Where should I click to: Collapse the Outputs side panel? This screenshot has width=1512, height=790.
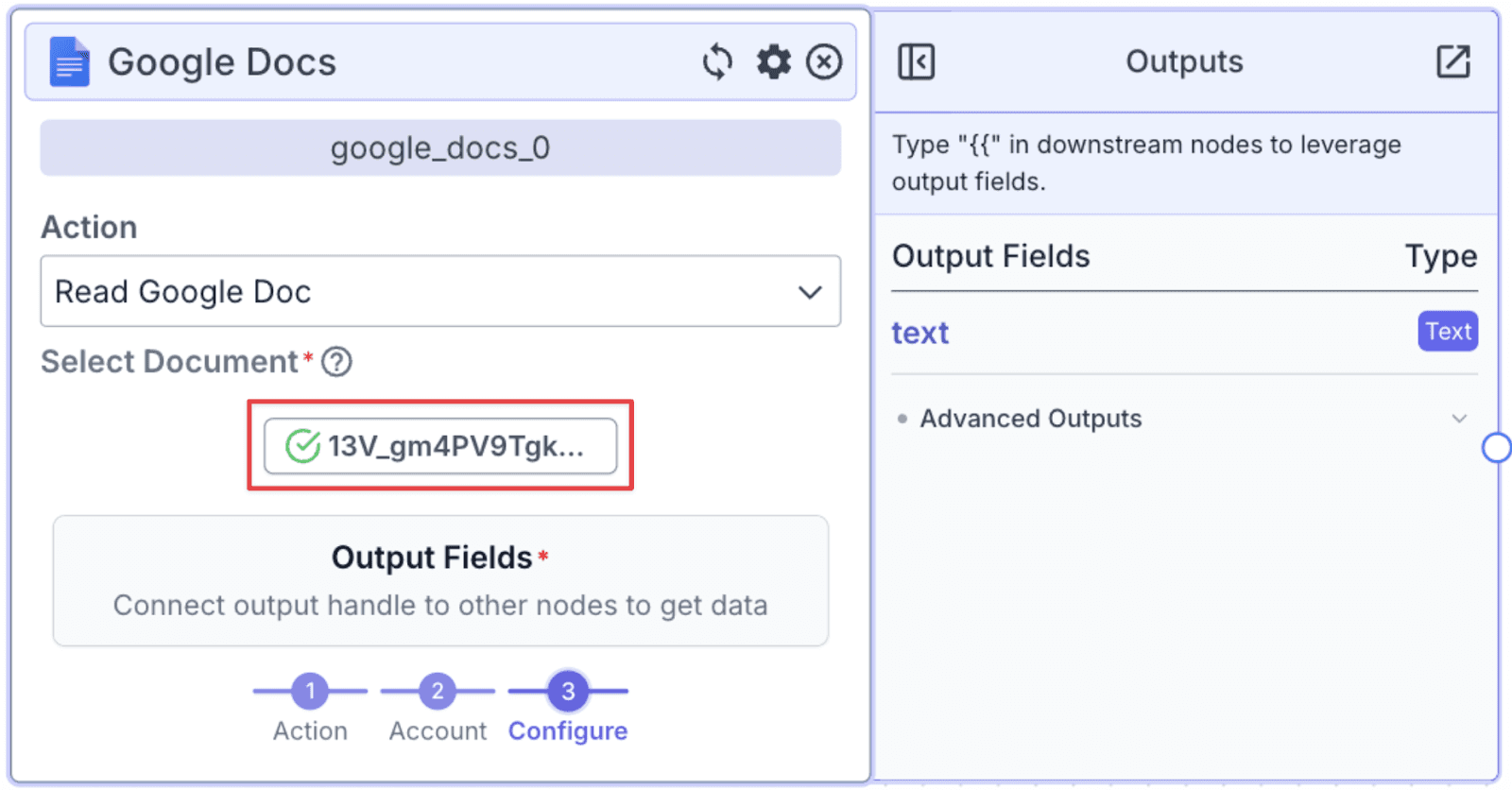916,62
